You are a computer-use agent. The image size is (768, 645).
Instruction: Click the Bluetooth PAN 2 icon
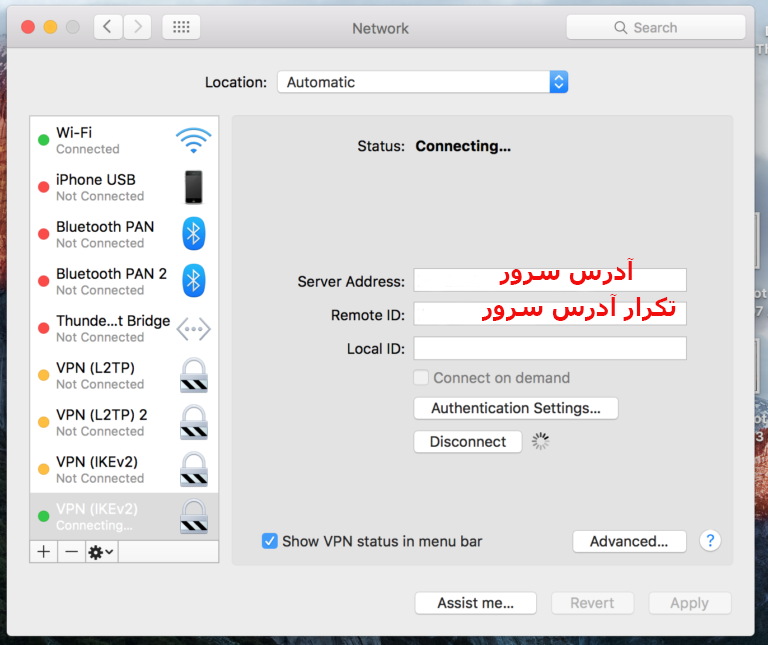(193, 281)
